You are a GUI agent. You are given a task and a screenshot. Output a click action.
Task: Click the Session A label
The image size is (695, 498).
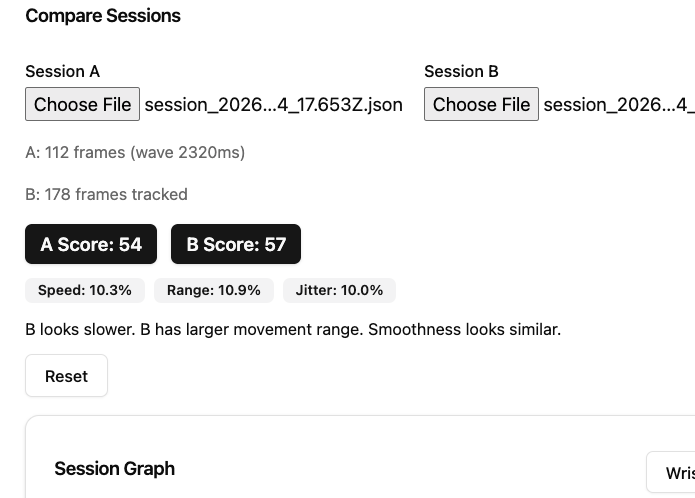point(62,71)
